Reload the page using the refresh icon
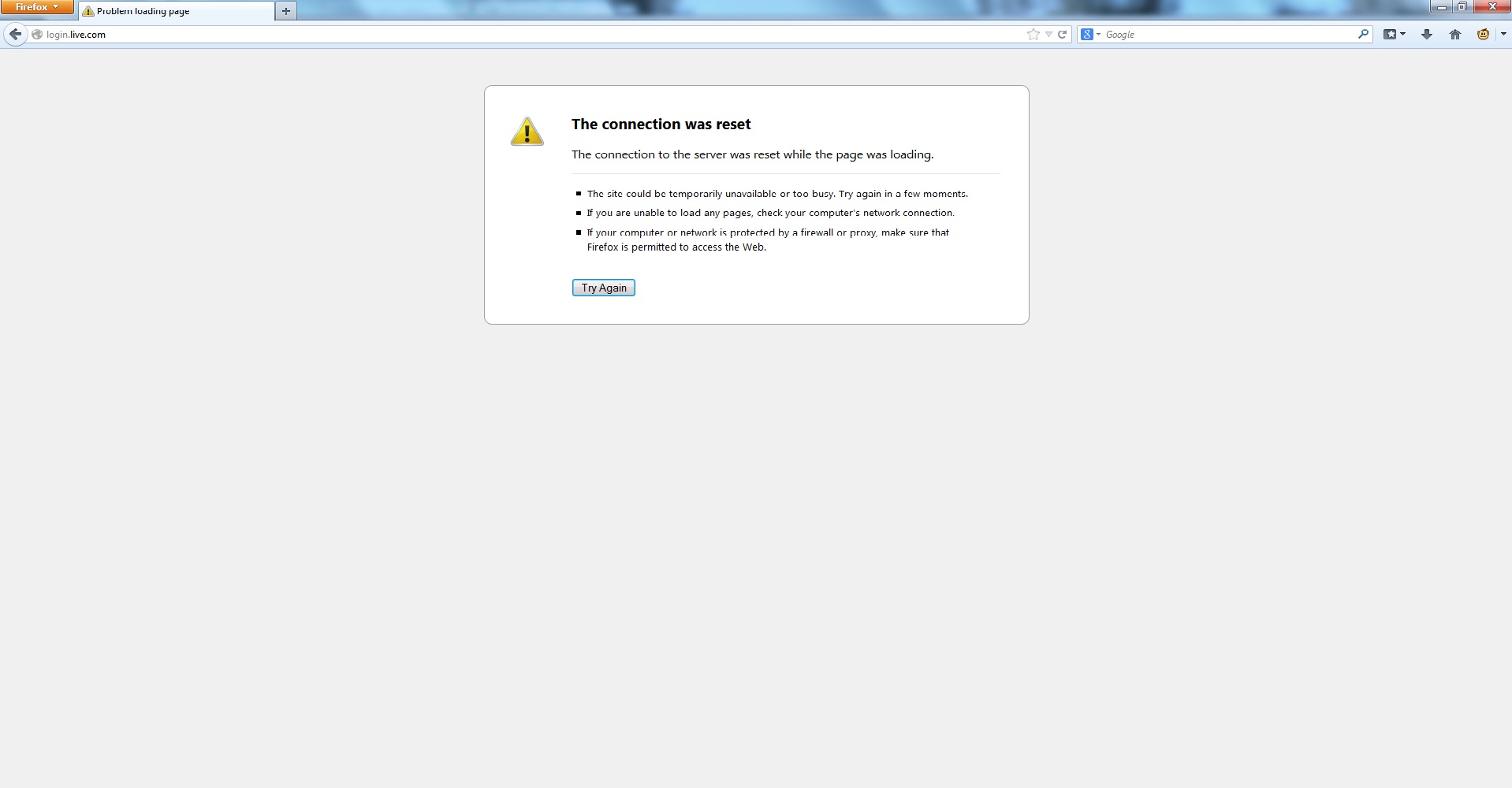This screenshot has width=1512, height=788. click(1062, 34)
